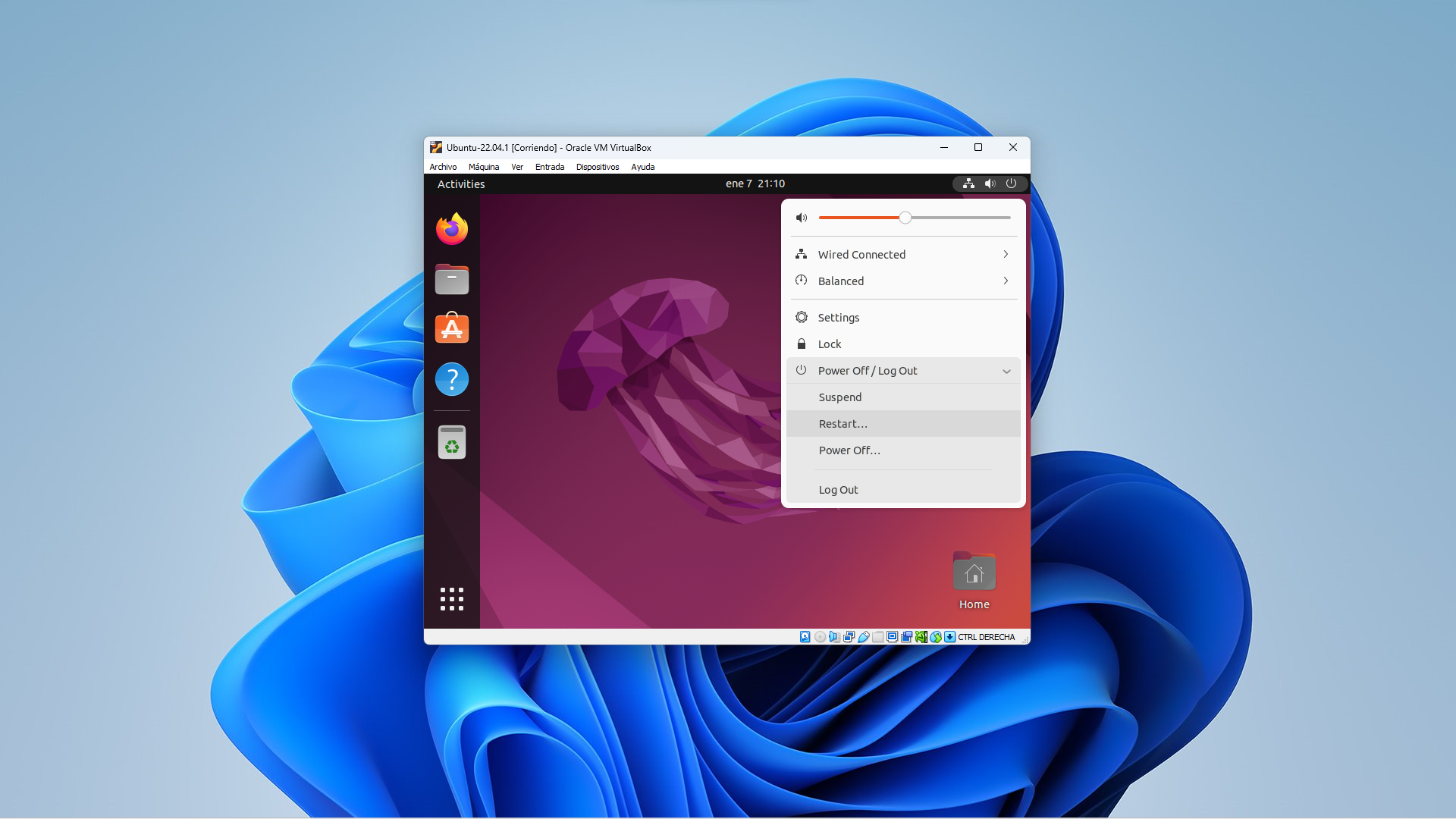Open the audio status icon in VirtualBox
Screen dimensions: 1456x819
coord(834,637)
